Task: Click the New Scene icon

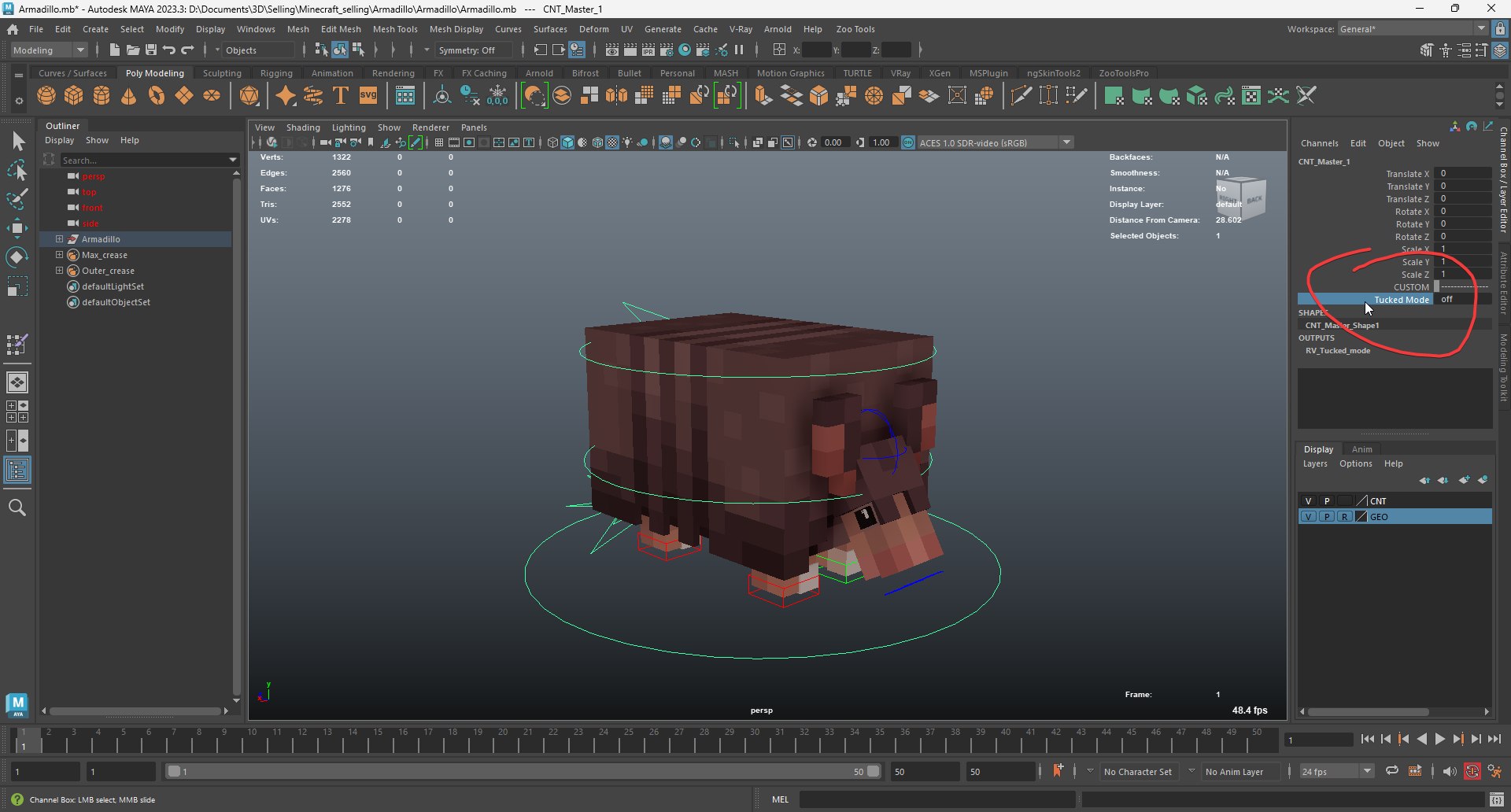Action: click(x=114, y=50)
